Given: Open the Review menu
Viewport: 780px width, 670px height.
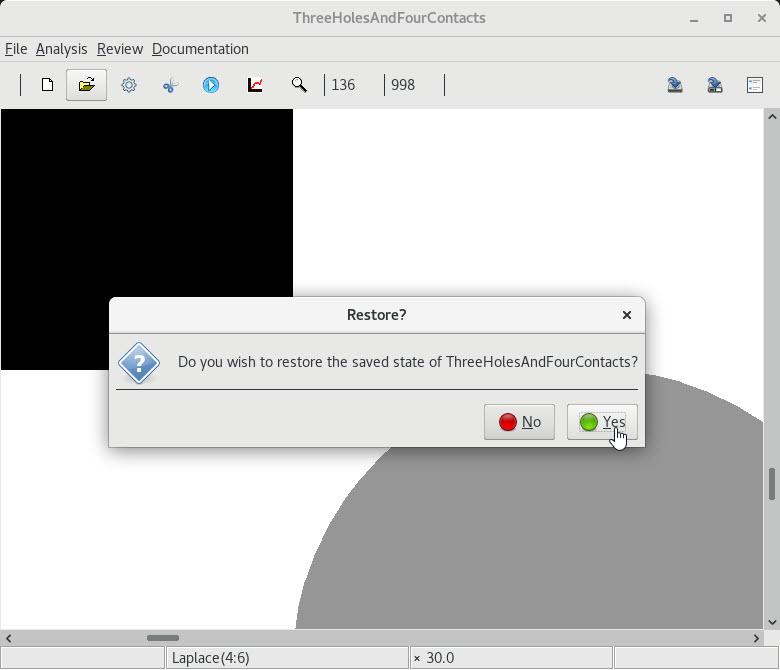Looking at the screenshot, I should (x=119, y=49).
